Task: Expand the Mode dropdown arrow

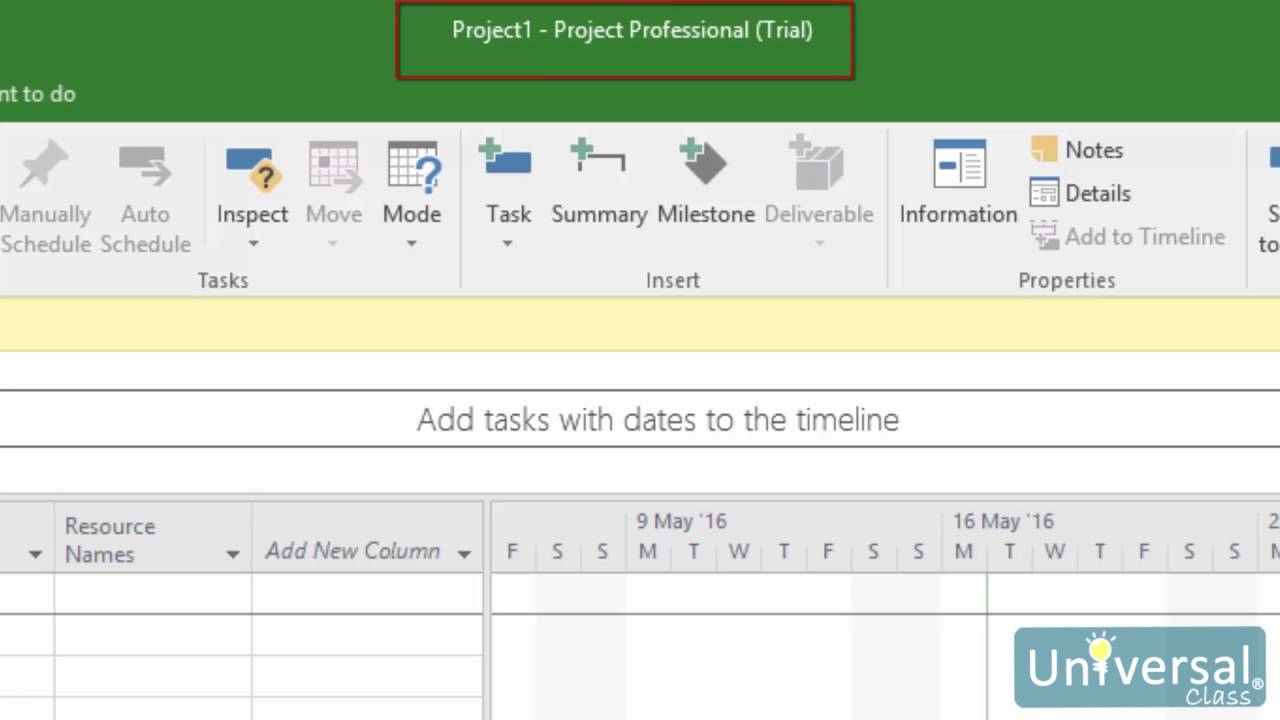Action: (x=411, y=243)
